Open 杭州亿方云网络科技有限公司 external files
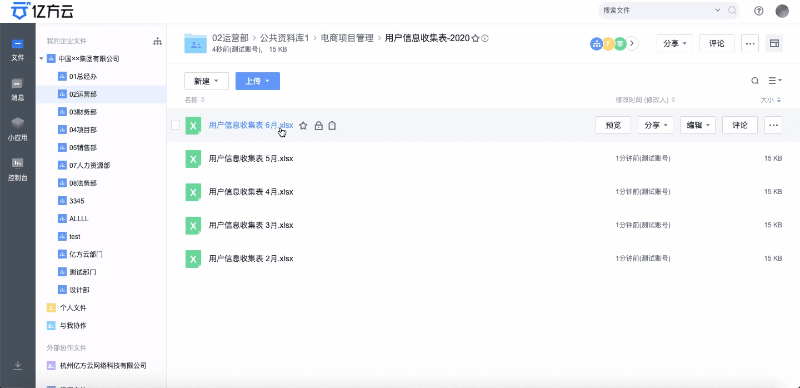Image resolution: width=800 pixels, height=388 pixels. (102, 366)
